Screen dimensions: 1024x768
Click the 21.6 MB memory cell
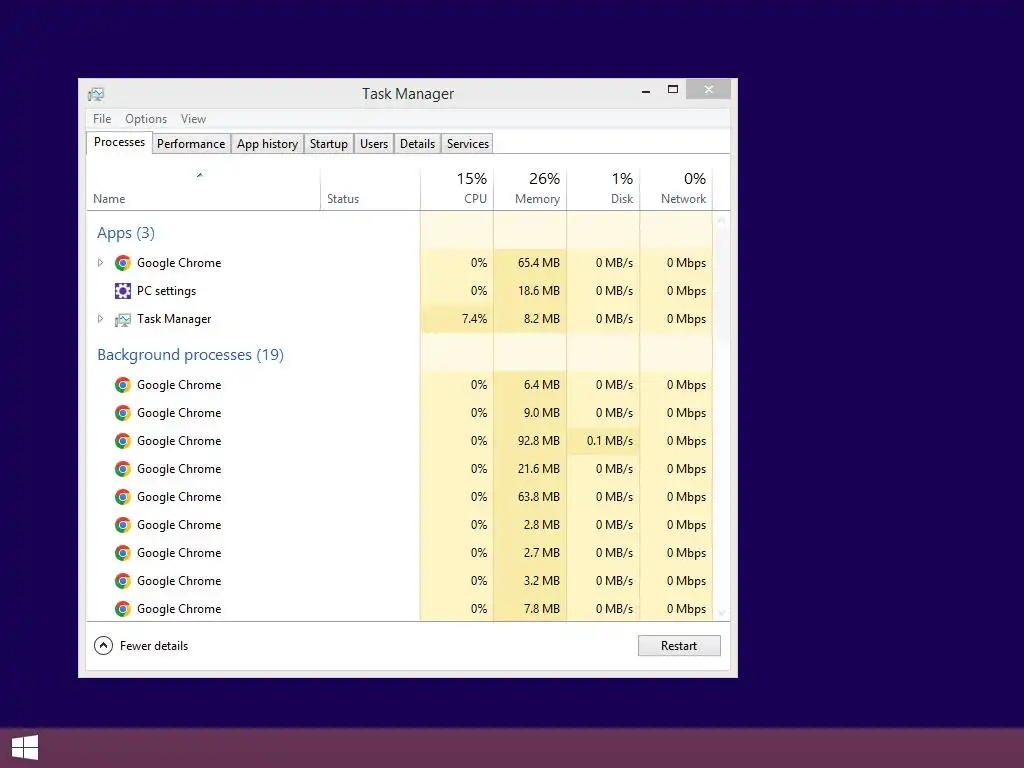(x=530, y=470)
